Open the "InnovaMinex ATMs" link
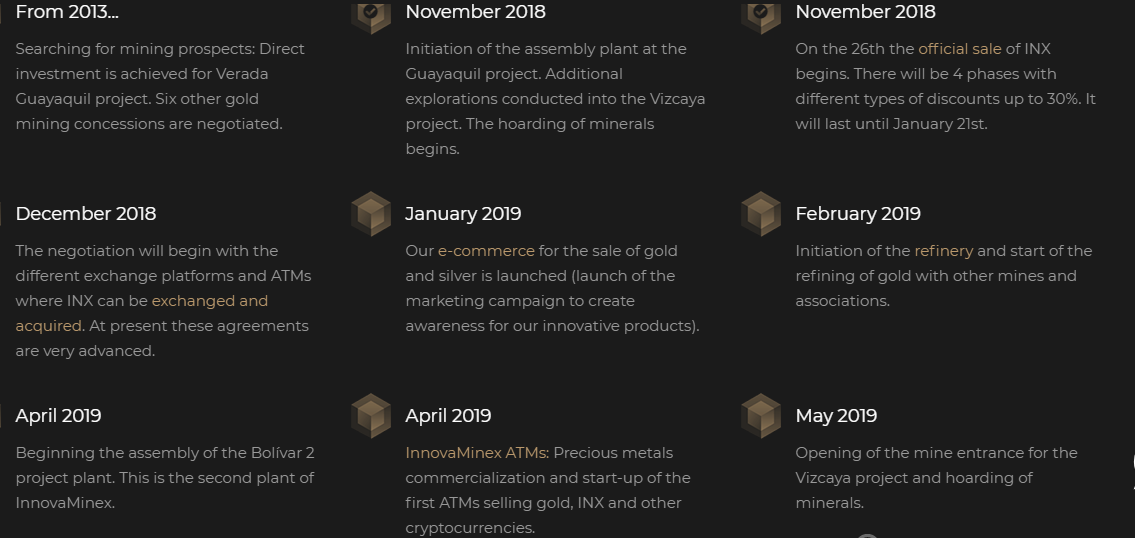1135x538 pixels. click(x=476, y=453)
